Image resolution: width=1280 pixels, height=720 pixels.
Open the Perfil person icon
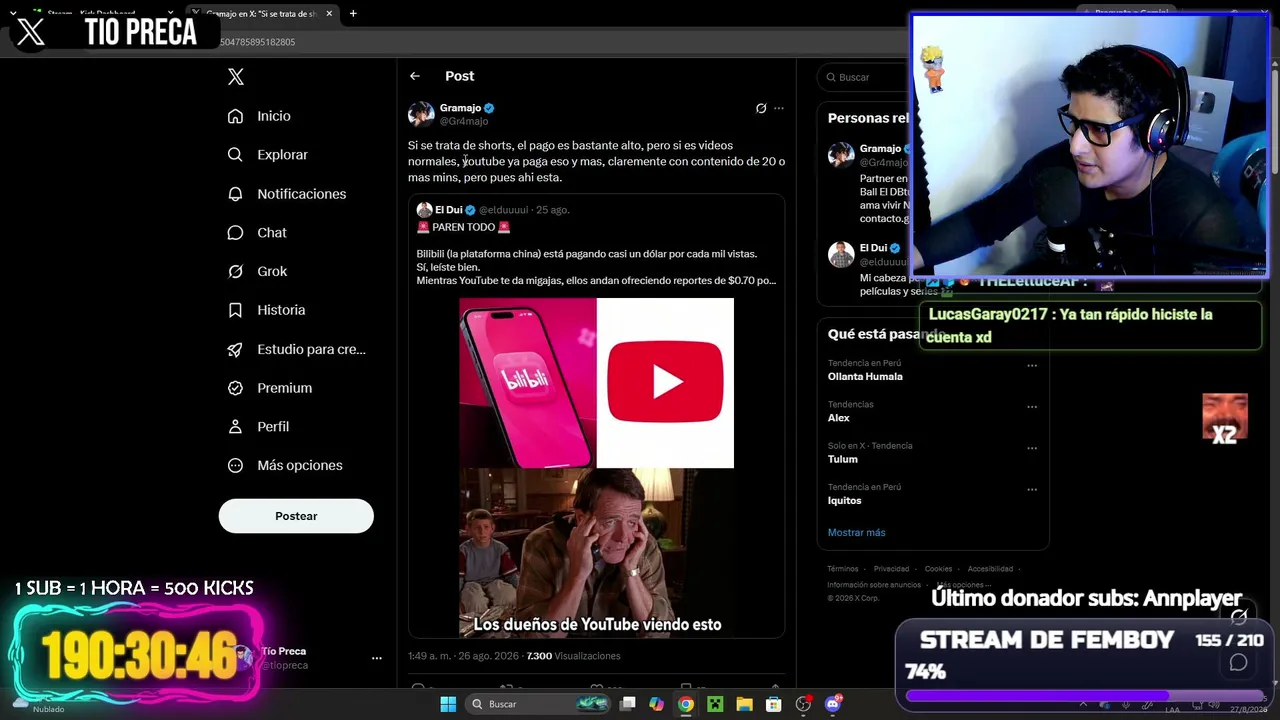tap(235, 427)
